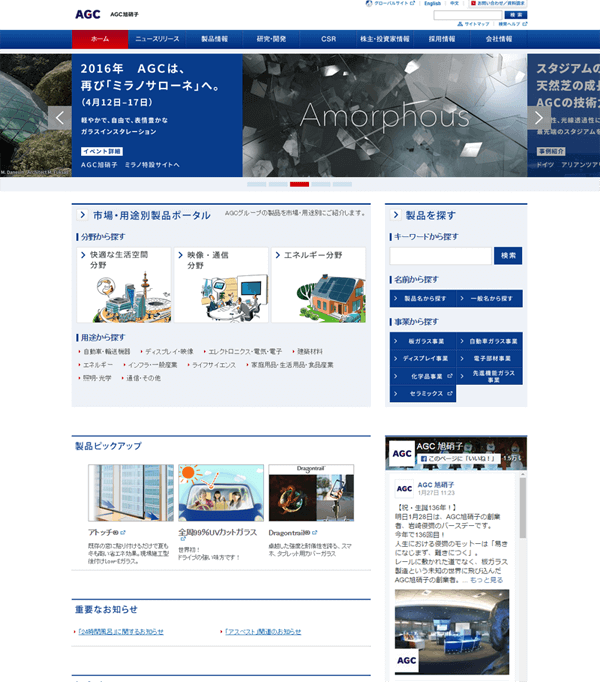
Task: Open the Dragontrail external link title
Action: point(292,533)
